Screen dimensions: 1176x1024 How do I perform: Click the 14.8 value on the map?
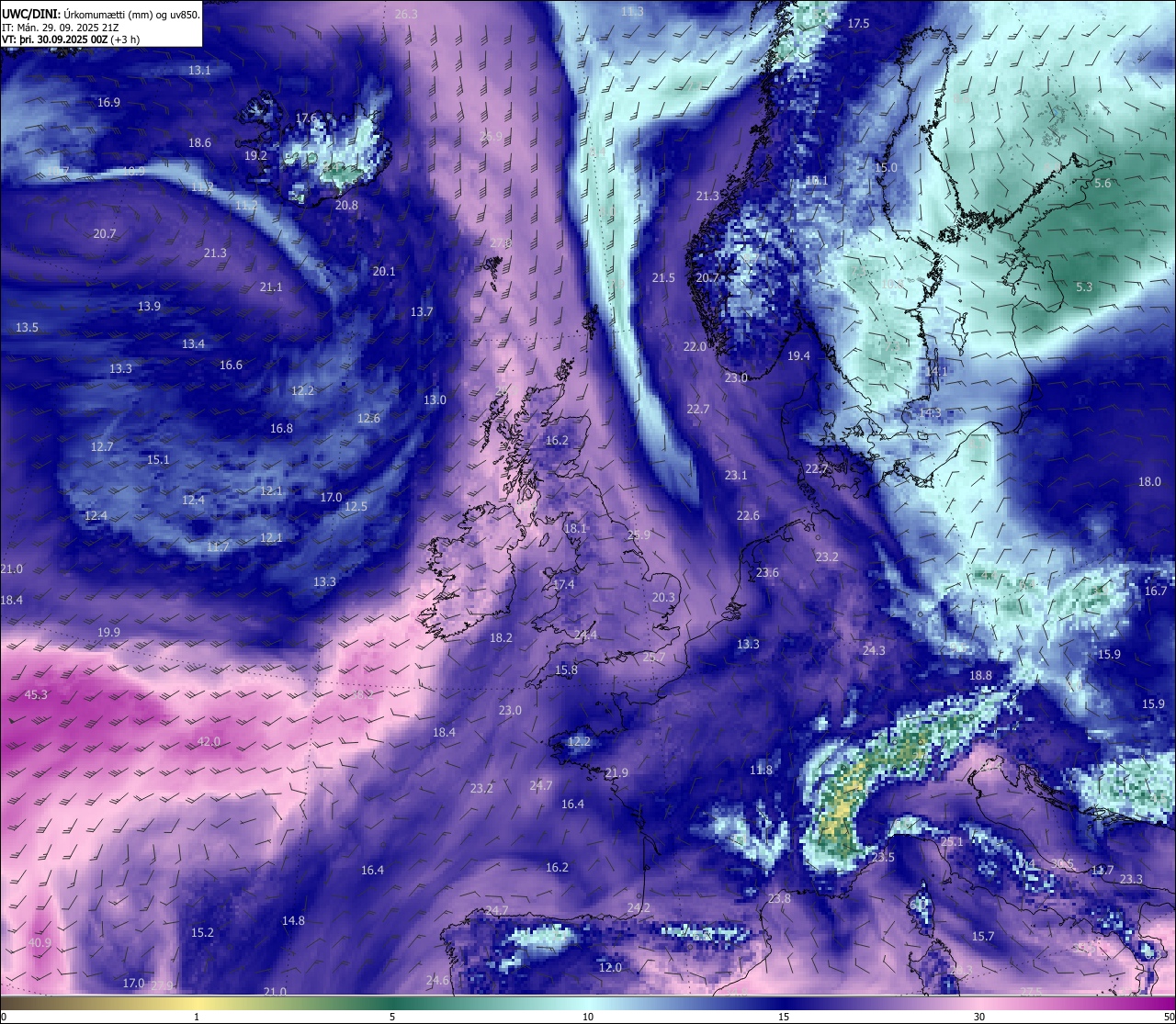293,921
